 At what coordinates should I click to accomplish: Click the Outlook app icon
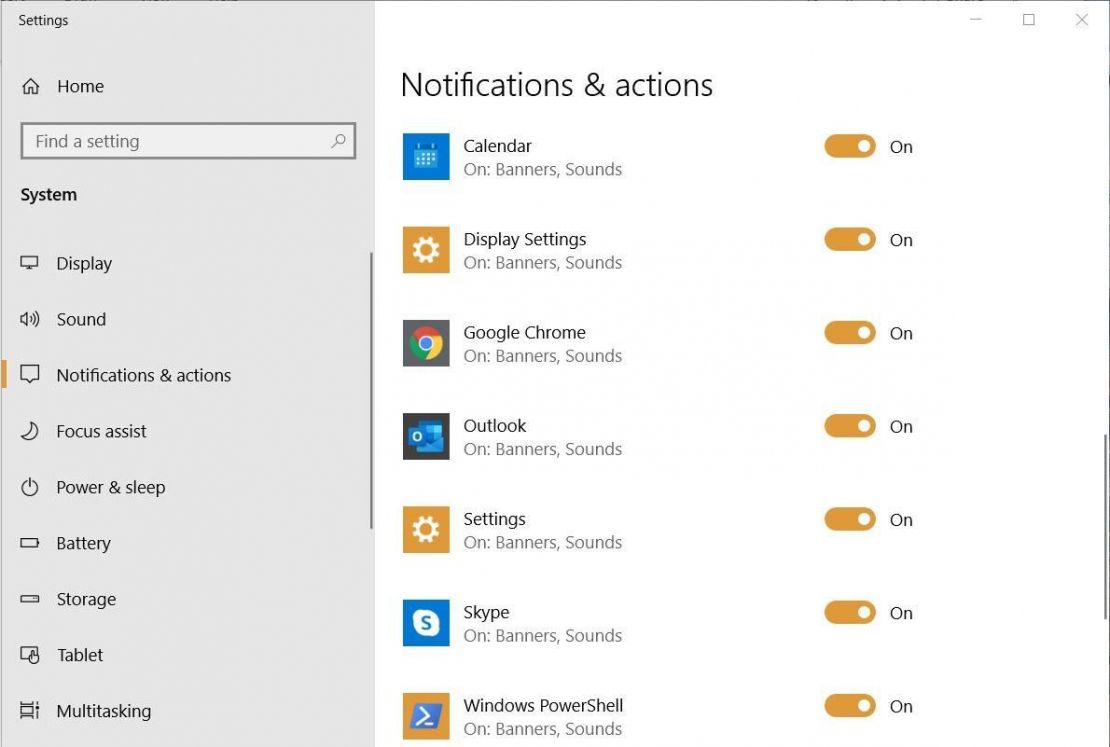pos(426,437)
